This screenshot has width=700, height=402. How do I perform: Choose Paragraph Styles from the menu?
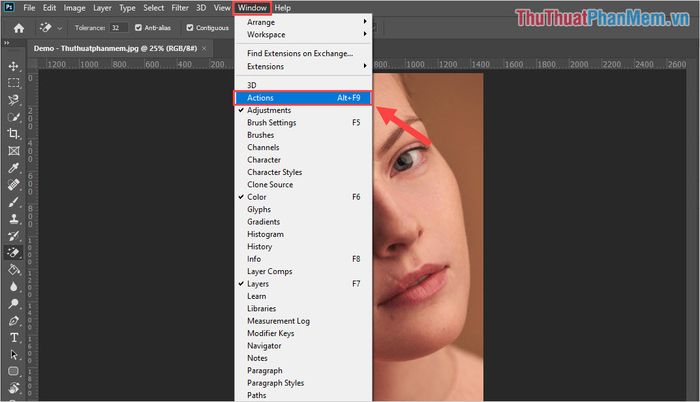click(x=303, y=383)
